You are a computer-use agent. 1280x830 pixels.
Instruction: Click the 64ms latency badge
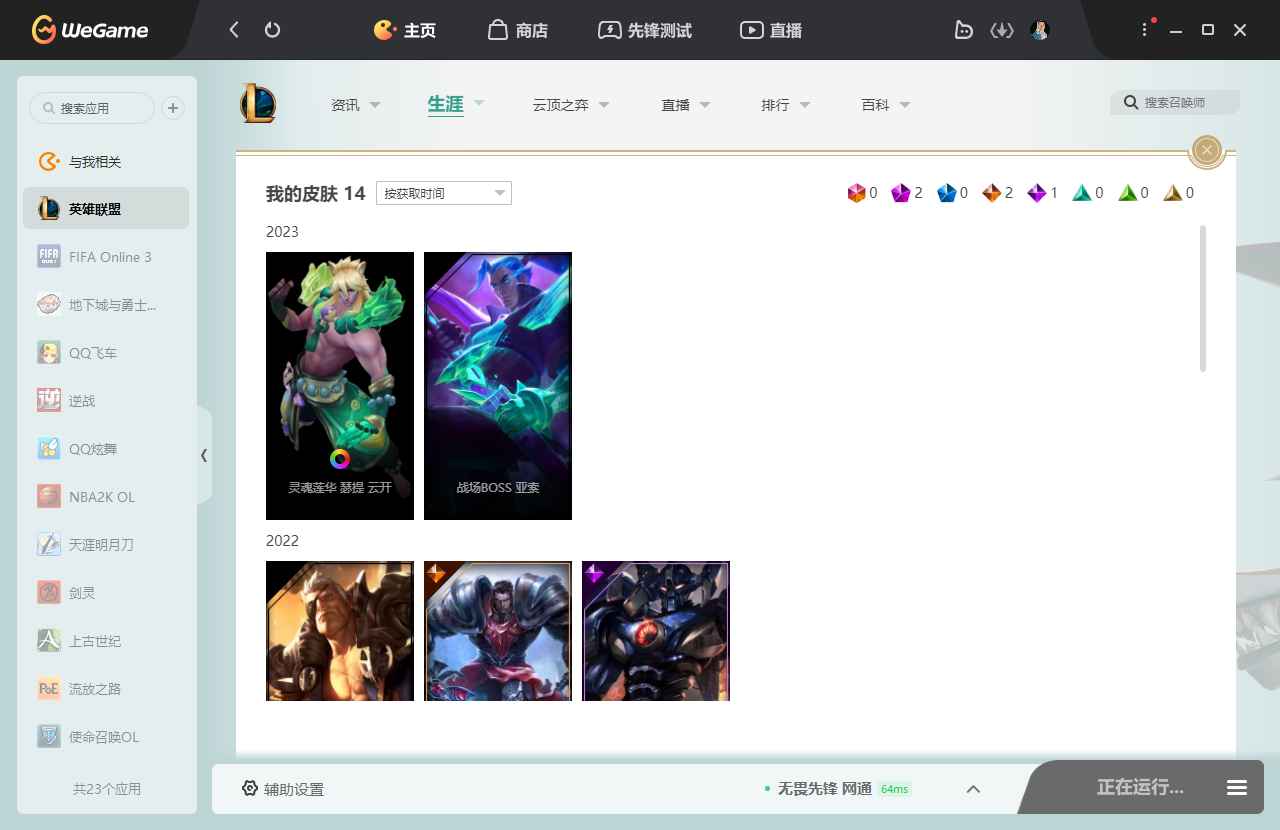pos(895,789)
